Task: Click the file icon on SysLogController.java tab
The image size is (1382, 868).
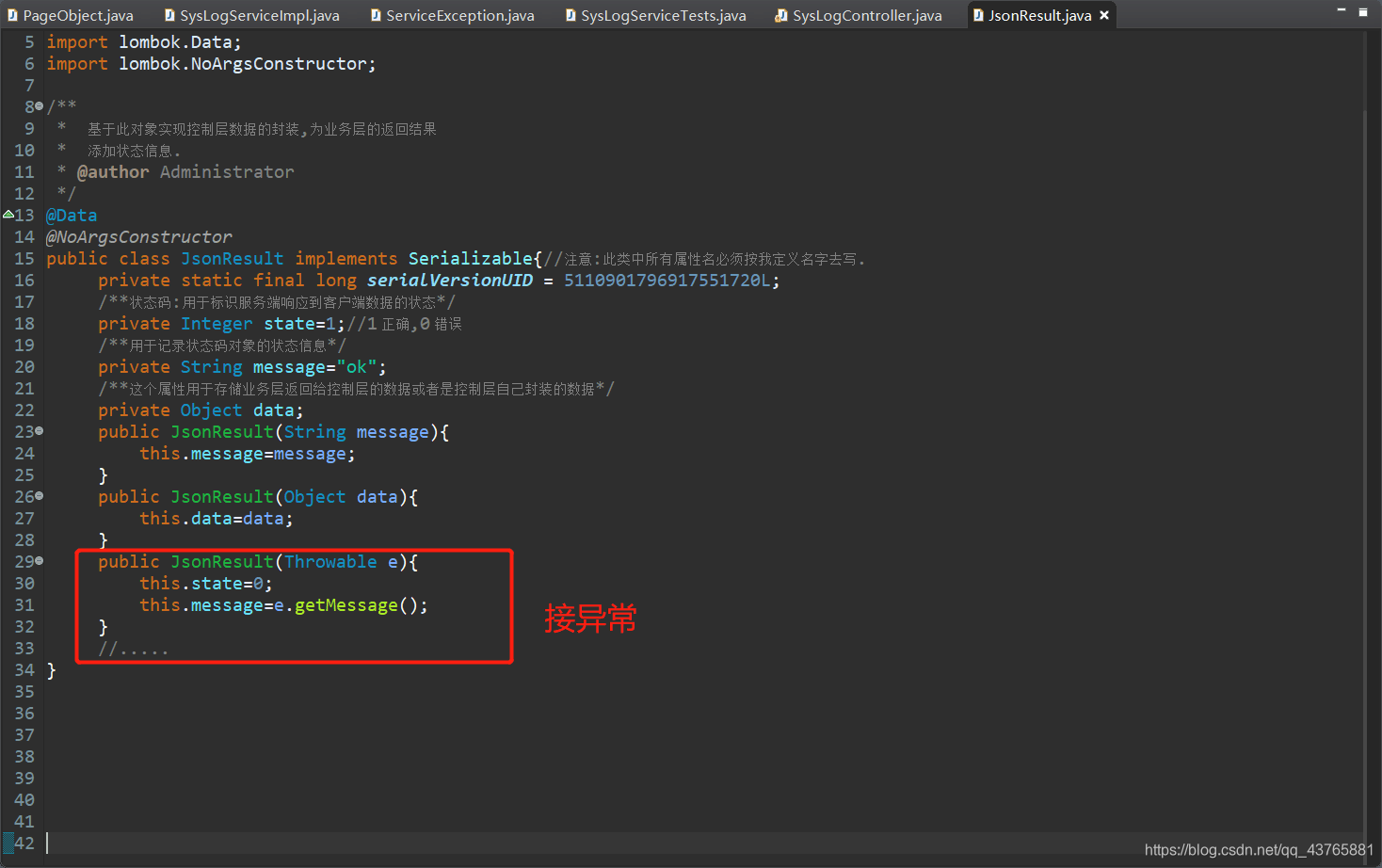Action: 781,15
